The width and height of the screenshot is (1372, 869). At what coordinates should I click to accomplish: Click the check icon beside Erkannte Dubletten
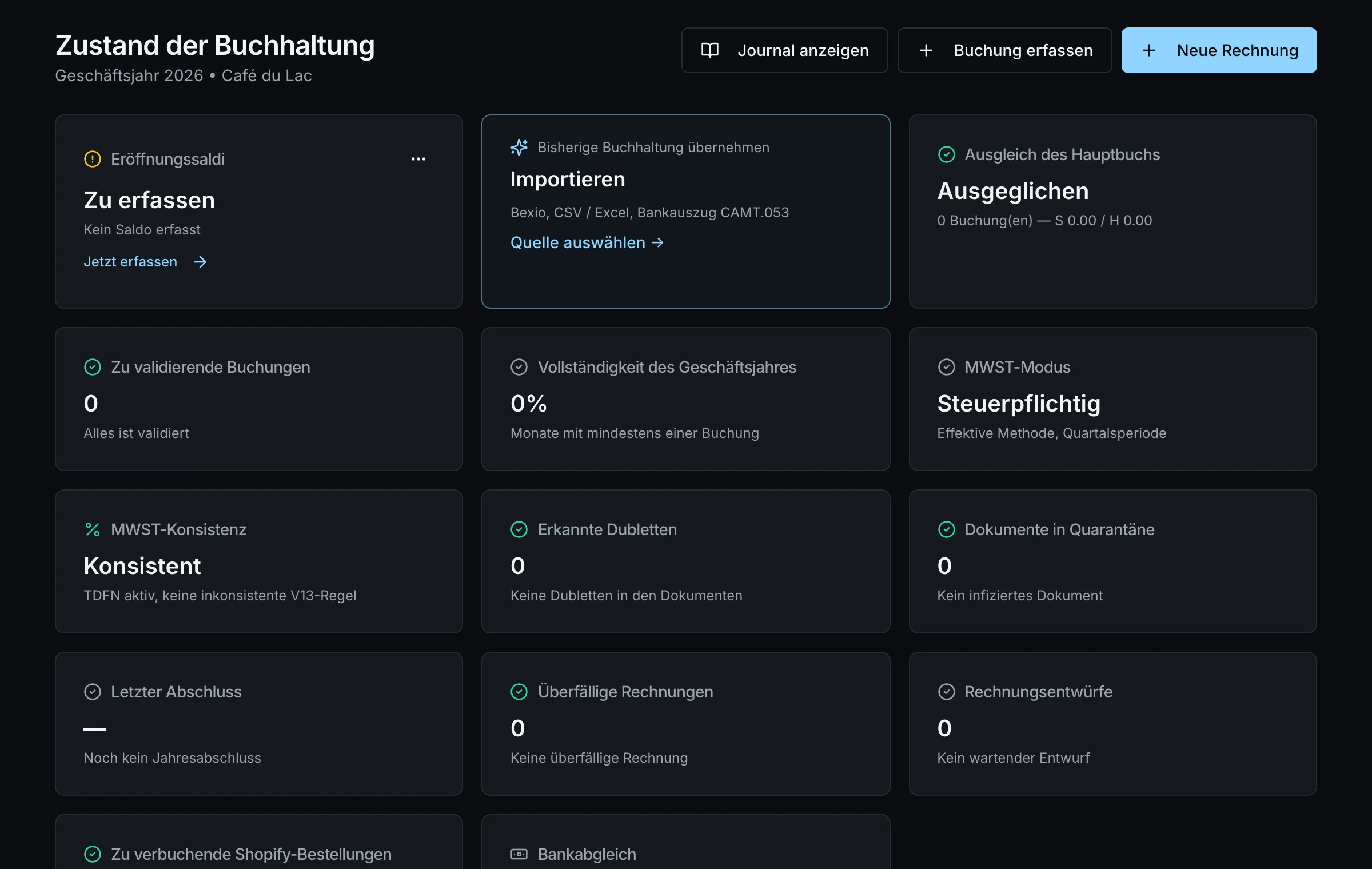(519, 529)
